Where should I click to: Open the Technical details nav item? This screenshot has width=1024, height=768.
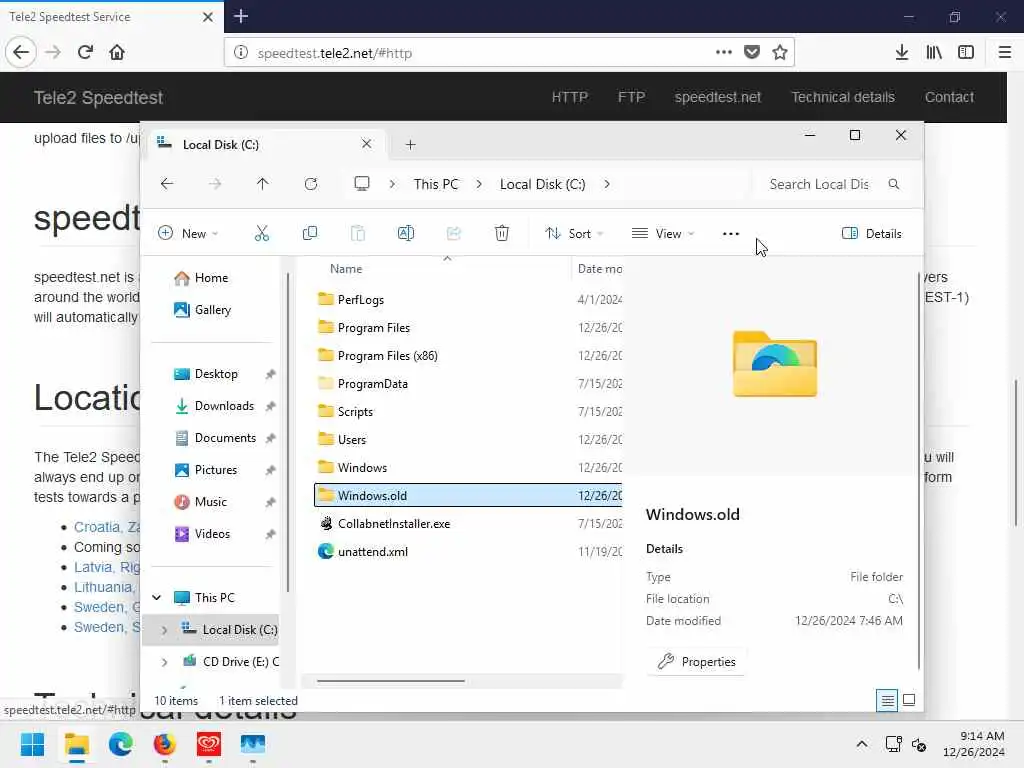pos(842,97)
